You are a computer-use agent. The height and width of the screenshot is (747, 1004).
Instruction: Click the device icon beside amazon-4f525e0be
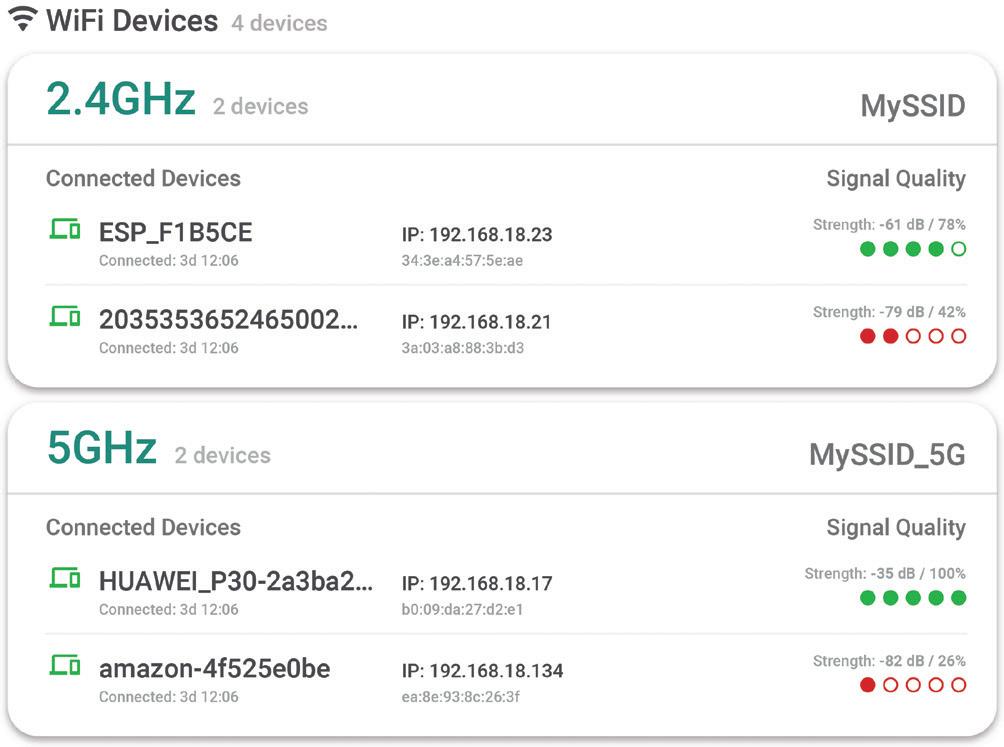coord(65,666)
